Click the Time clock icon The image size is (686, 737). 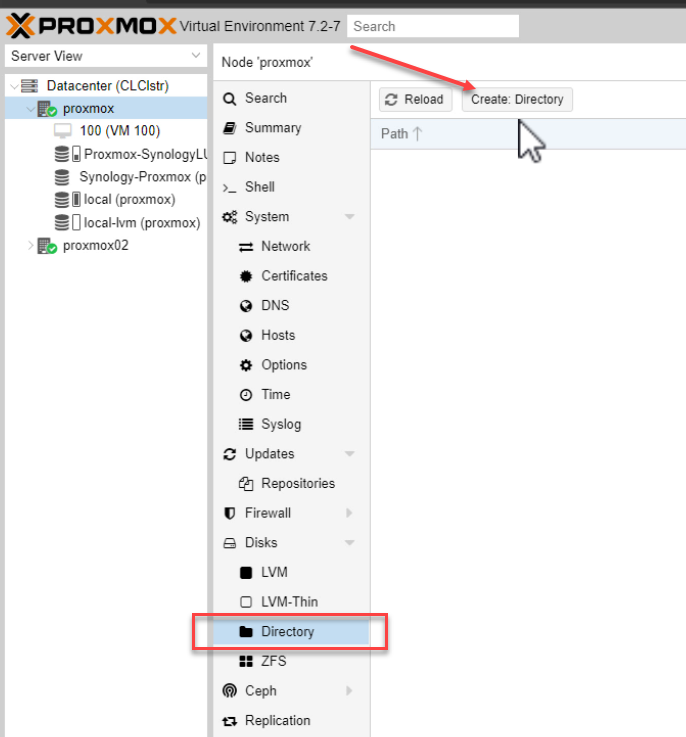(246, 395)
